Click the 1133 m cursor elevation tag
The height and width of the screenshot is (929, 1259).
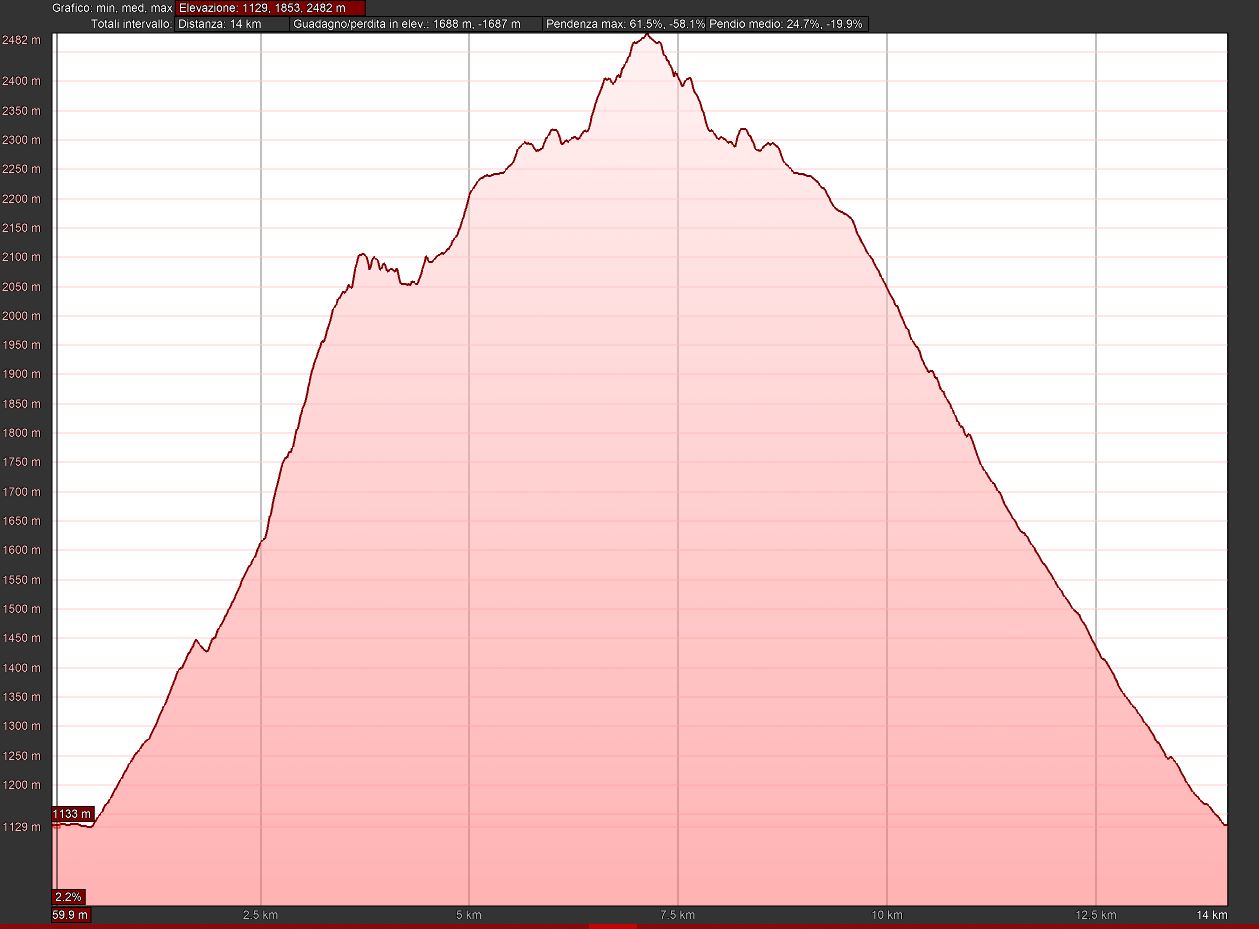(x=72, y=814)
